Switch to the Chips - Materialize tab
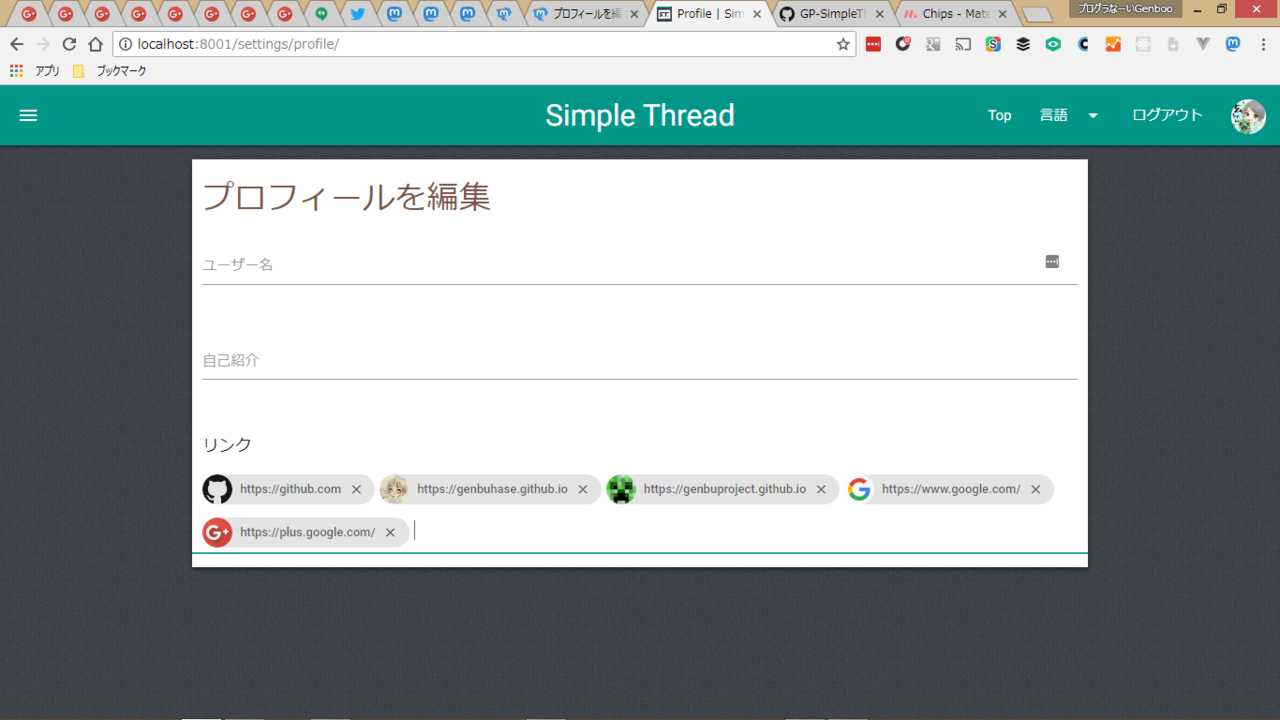The width and height of the screenshot is (1280, 720). (954, 14)
